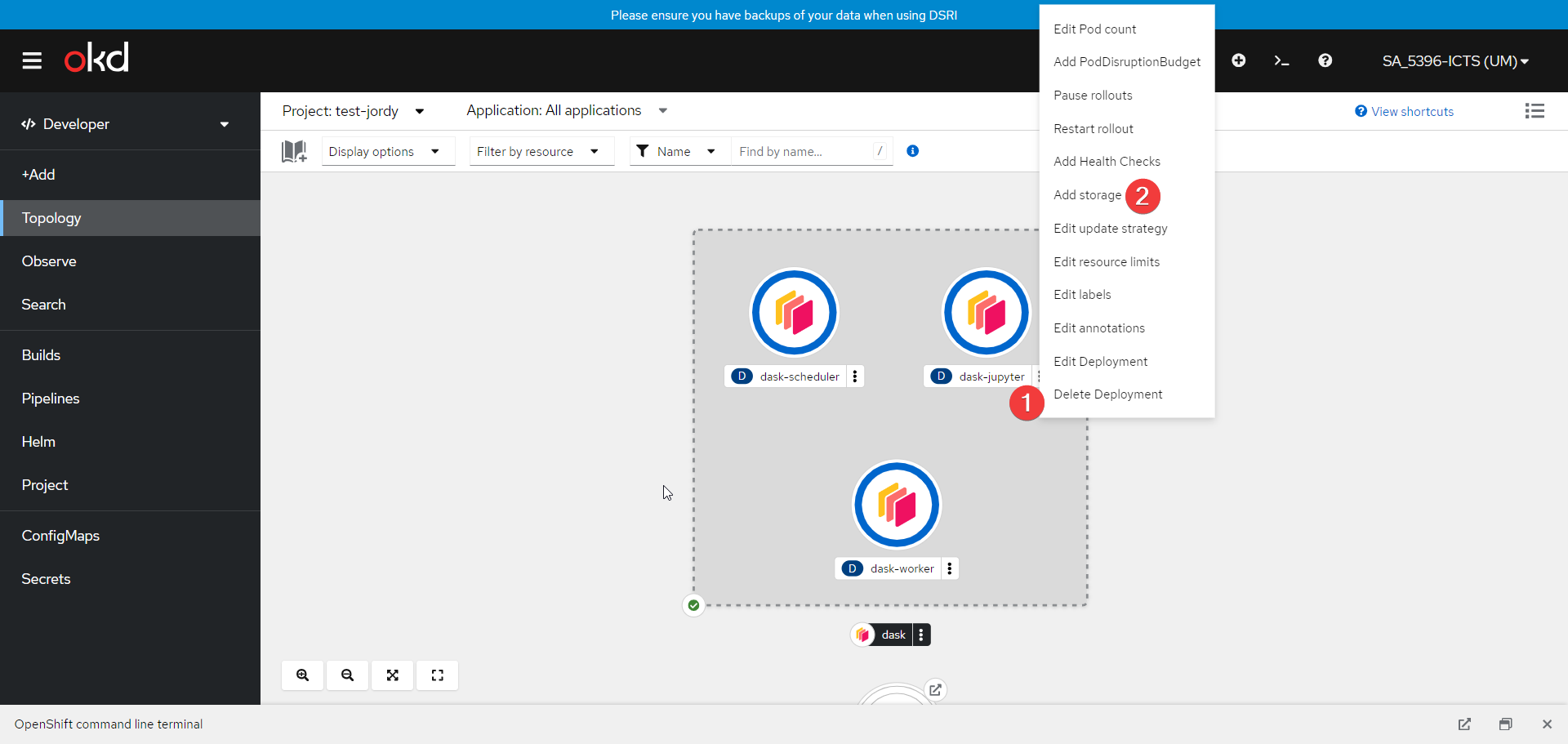1568x744 pixels.
Task: Fit the topology to screen
Action: tap(393, 675)
